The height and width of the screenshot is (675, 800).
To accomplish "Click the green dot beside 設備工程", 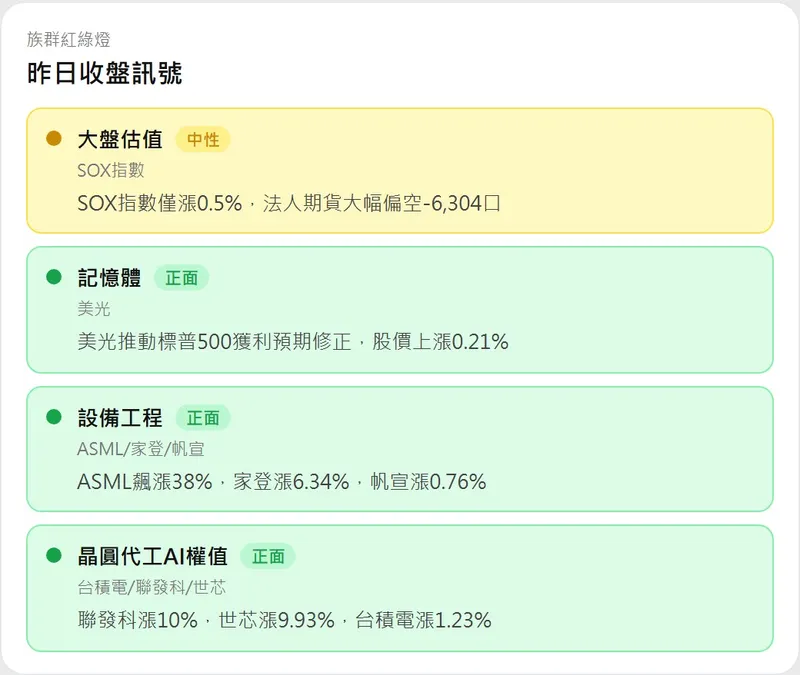I will click(x=55, y=416).
